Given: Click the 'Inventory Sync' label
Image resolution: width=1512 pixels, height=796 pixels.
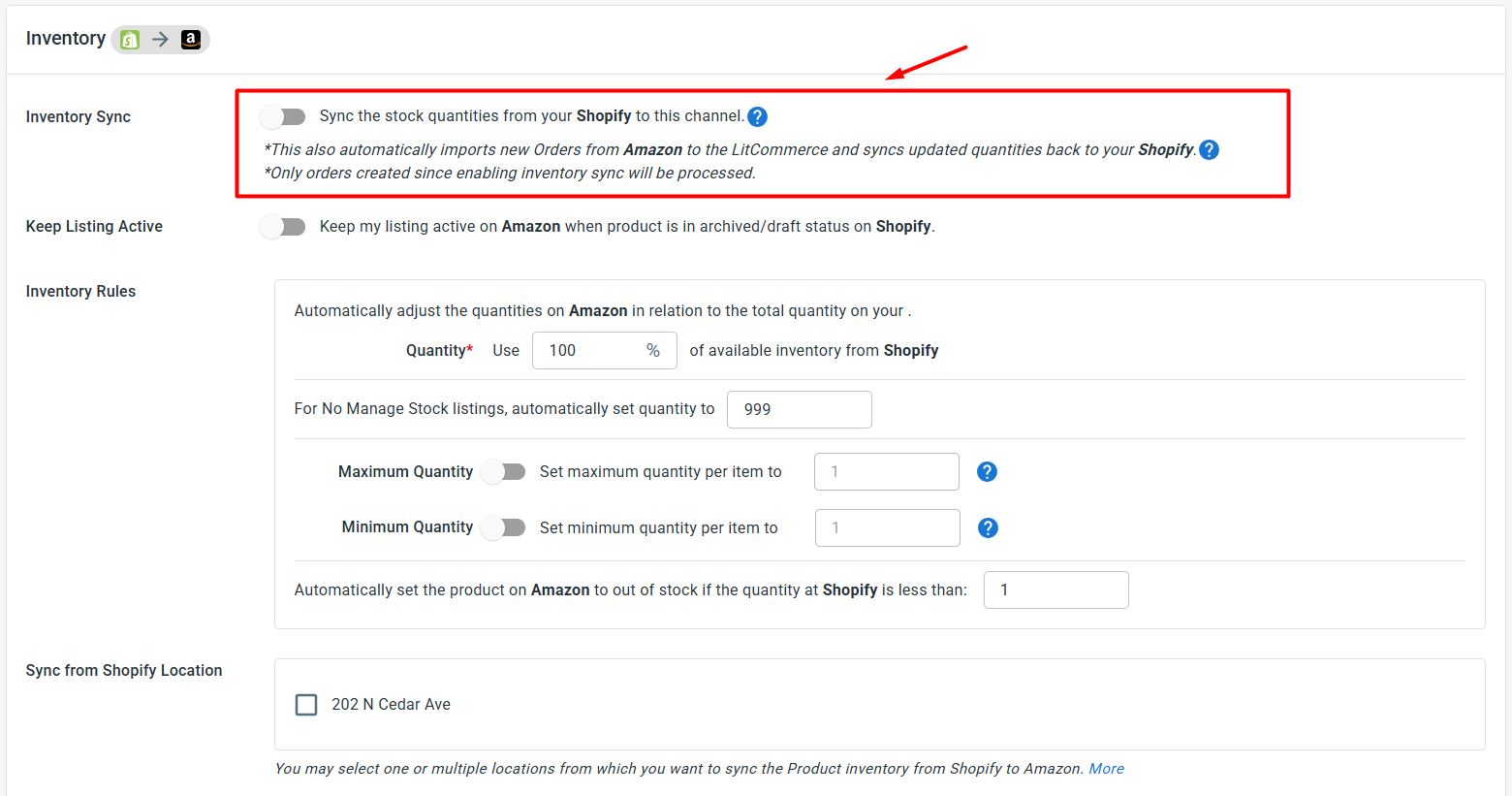Looking at the screenshot, I should [79, 117].
